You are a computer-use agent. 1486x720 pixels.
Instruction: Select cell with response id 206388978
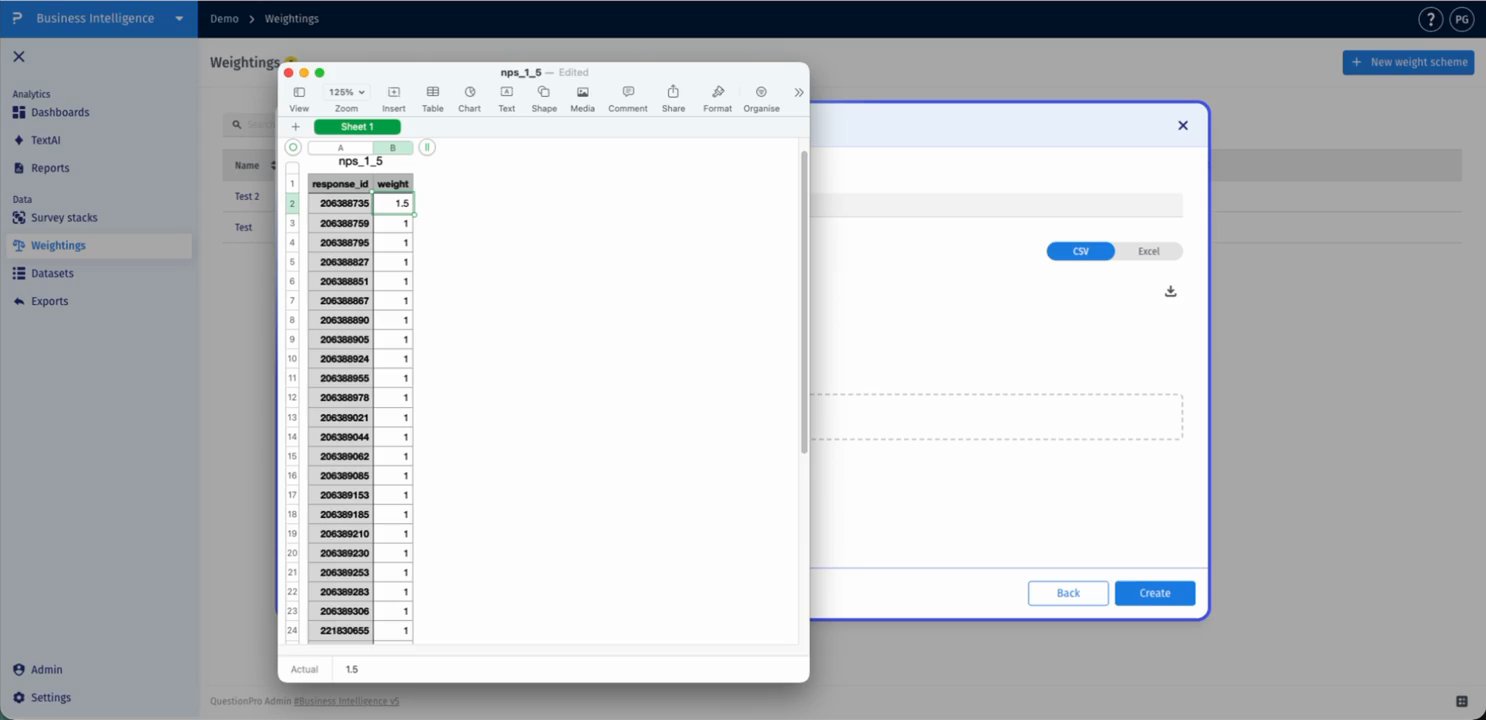click(340, 398)
